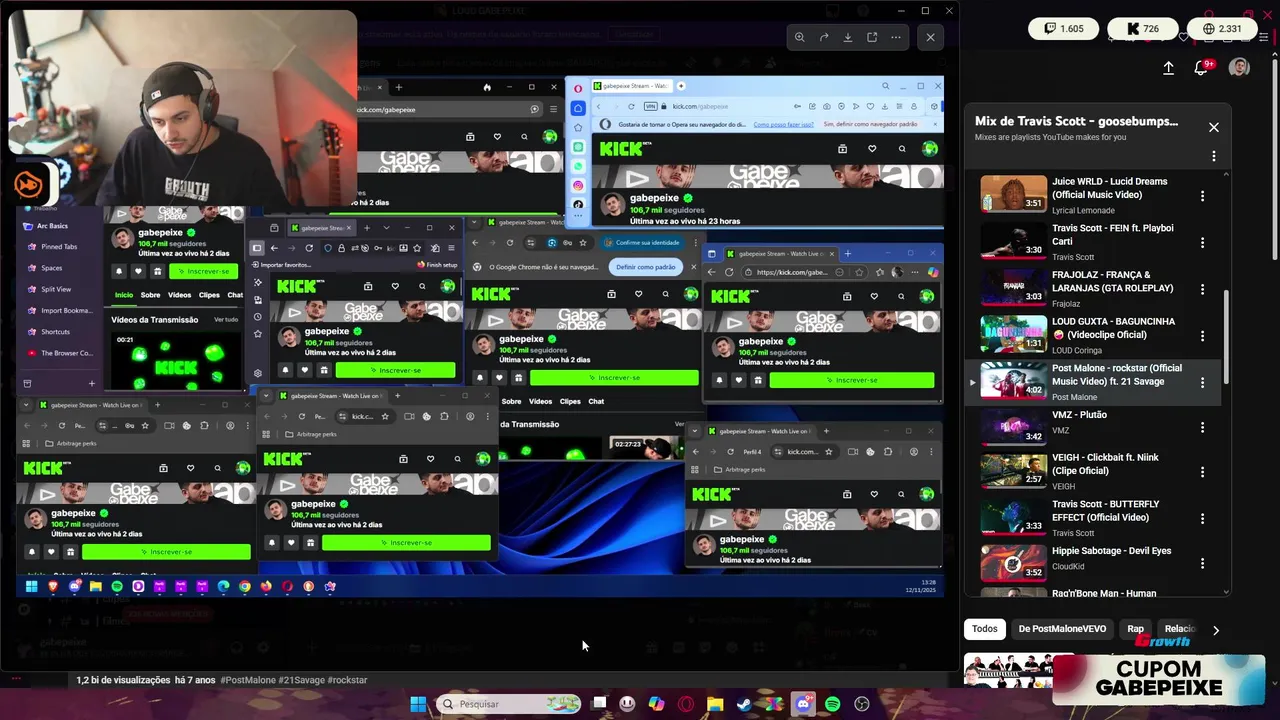Open Steam from the taskbar
This screenshot has width=1280, height=720.
click(745, 704)
